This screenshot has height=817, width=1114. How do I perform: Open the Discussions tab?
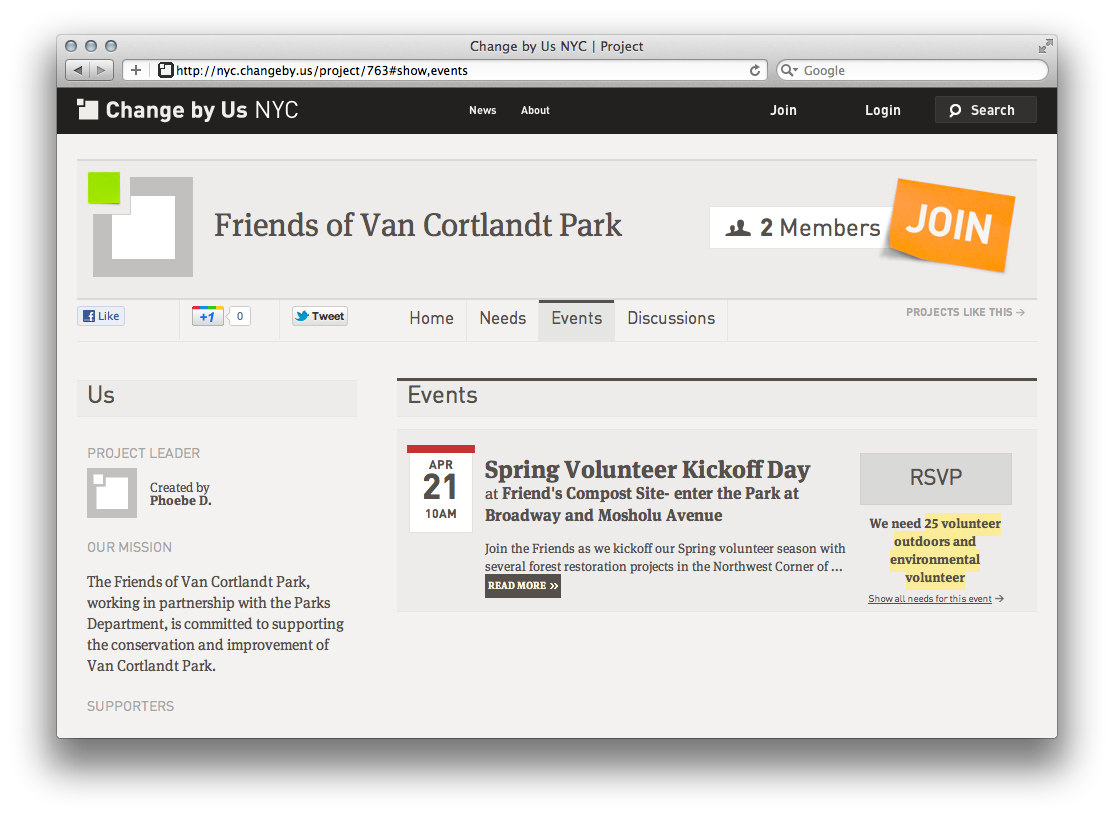coord(671,318)
